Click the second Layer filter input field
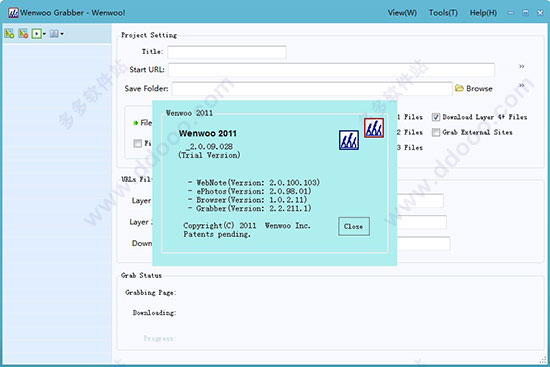 point(422,222)
